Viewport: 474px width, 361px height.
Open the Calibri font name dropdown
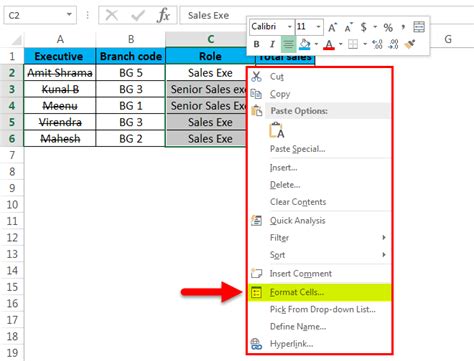(x=289, y=27)
